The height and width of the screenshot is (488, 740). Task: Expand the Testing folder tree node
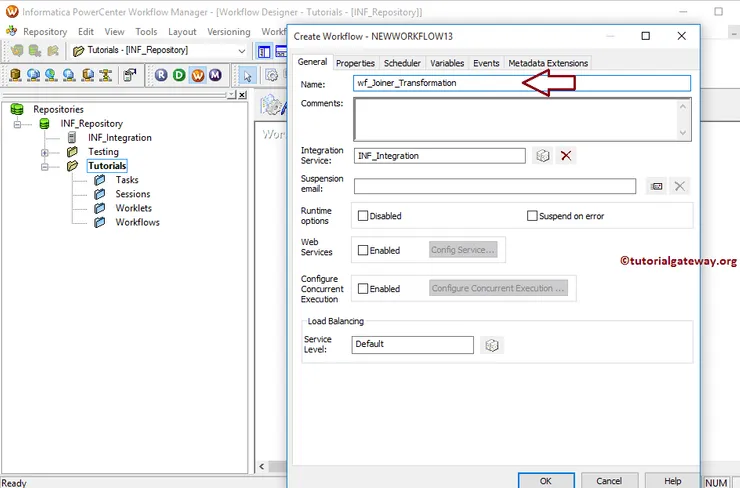click(x=45, y=152)
